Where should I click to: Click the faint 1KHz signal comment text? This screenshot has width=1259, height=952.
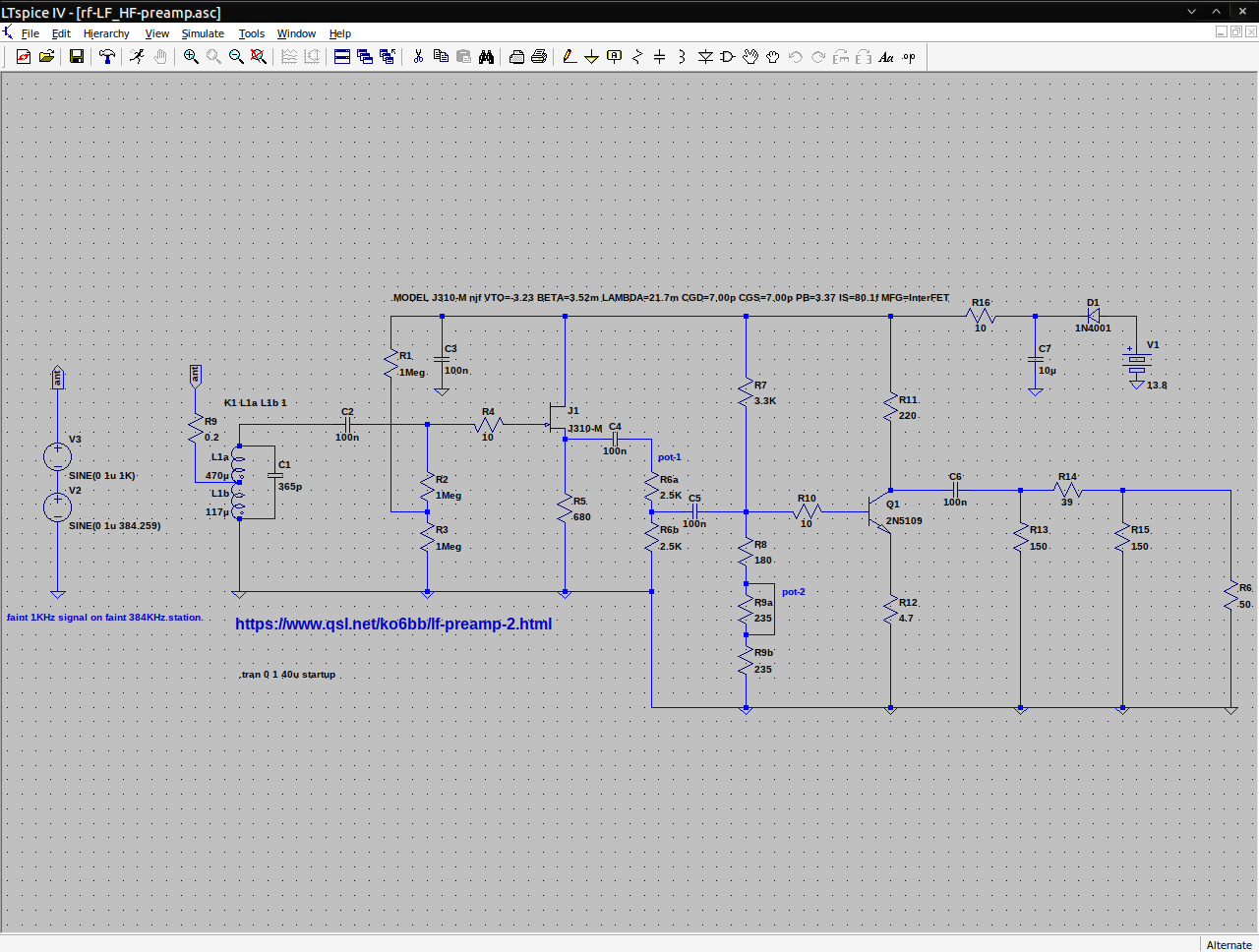pos(105,618)
